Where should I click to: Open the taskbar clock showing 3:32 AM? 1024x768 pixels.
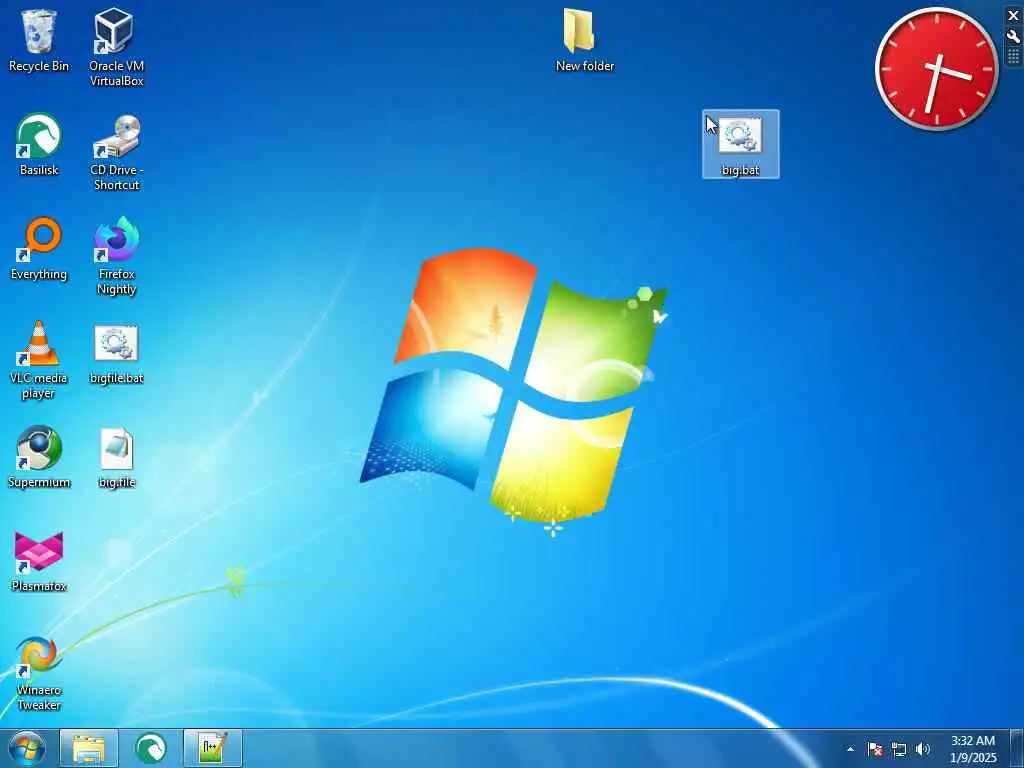pos(973,749)
